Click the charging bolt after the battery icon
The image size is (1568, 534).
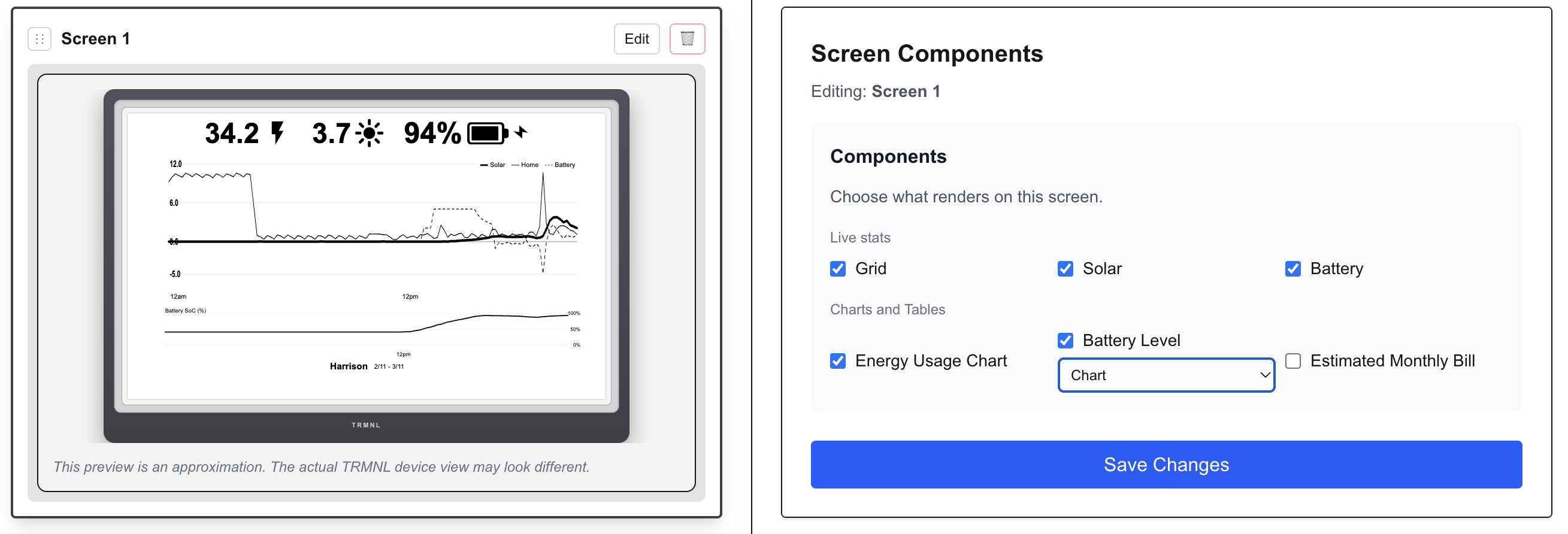(x=521, y=132)
